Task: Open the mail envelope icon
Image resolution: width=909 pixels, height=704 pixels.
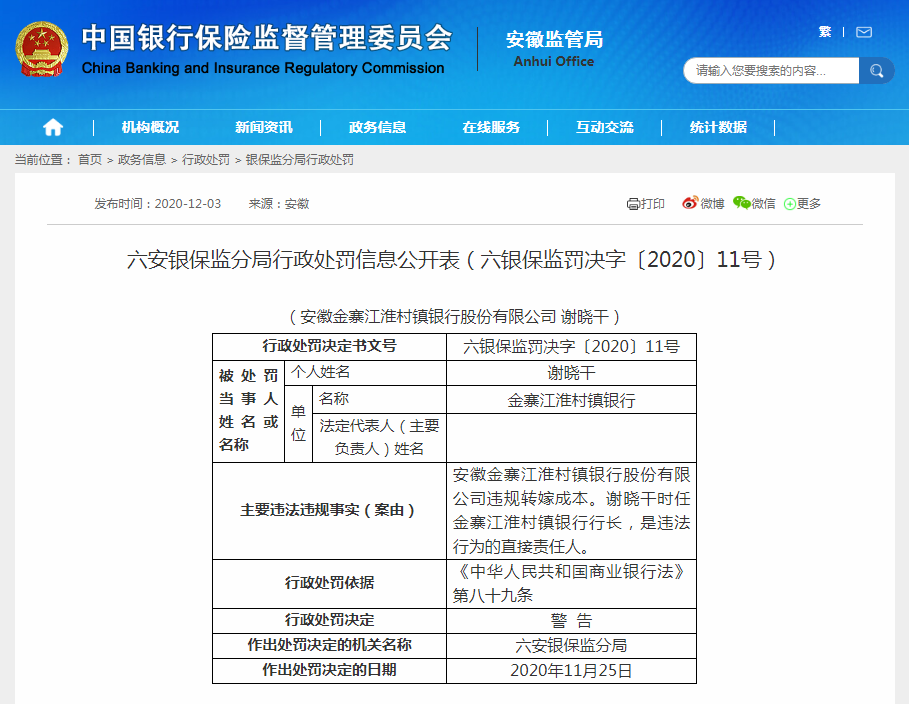Action: click(x=864, y=32)
